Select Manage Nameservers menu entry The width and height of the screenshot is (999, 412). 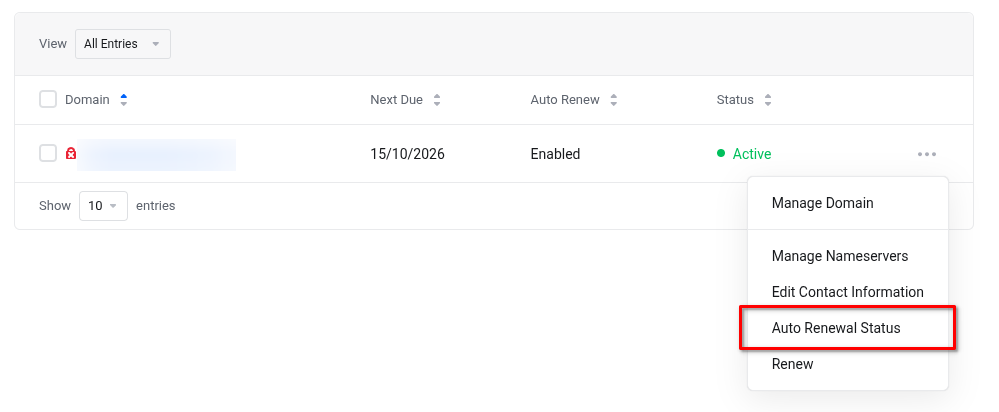840,256
